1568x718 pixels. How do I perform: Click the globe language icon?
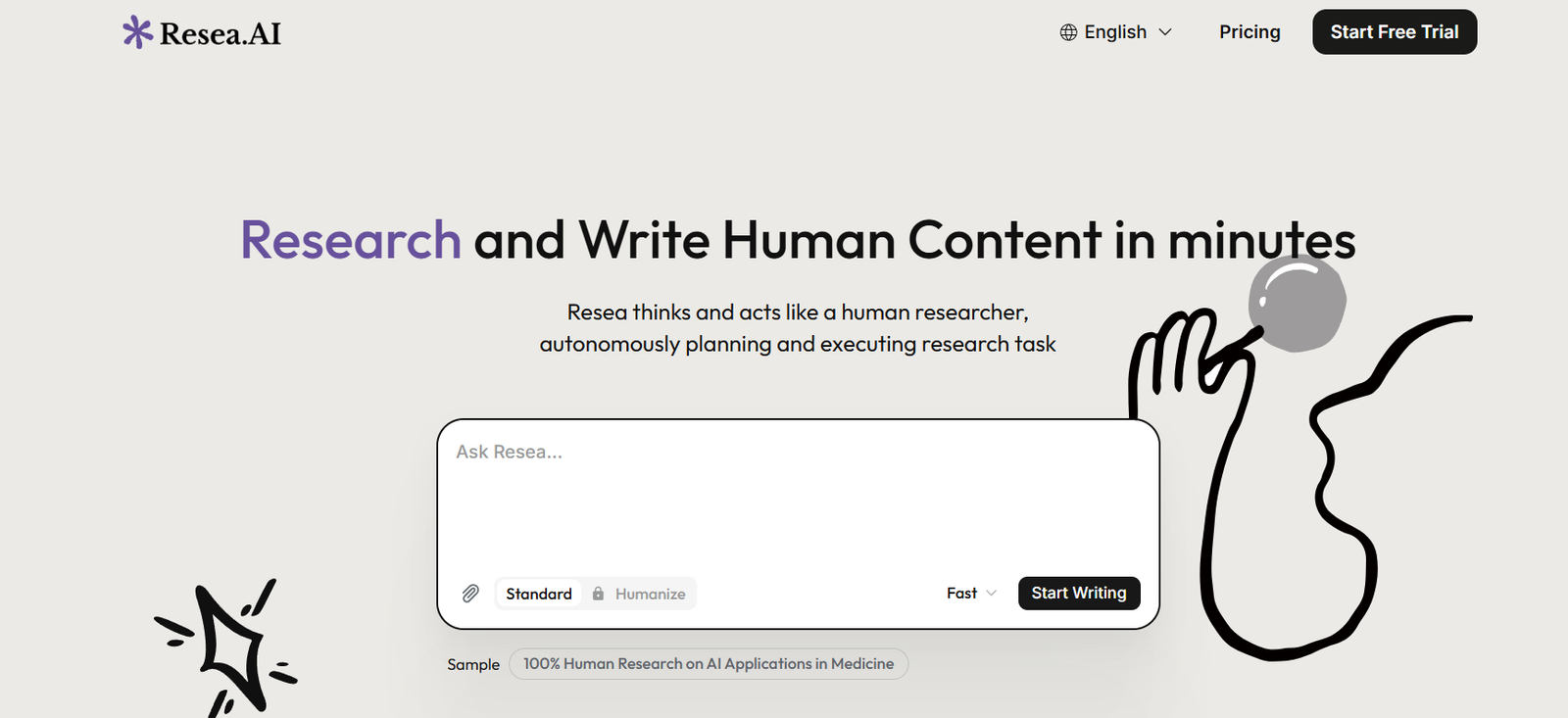1068,32
